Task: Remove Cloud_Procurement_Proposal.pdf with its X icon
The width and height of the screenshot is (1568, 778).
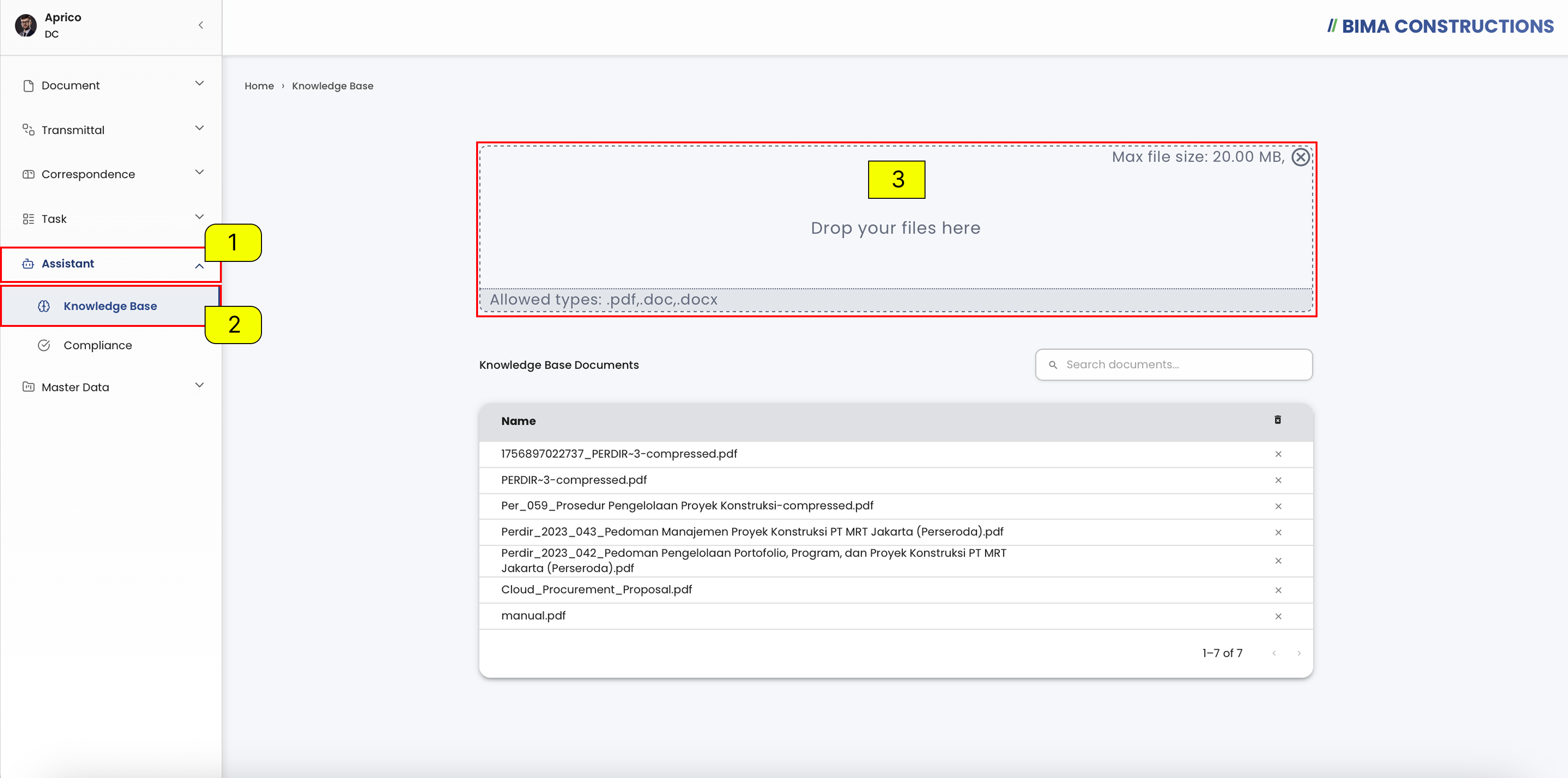Action: click(x=1278, y=590)
